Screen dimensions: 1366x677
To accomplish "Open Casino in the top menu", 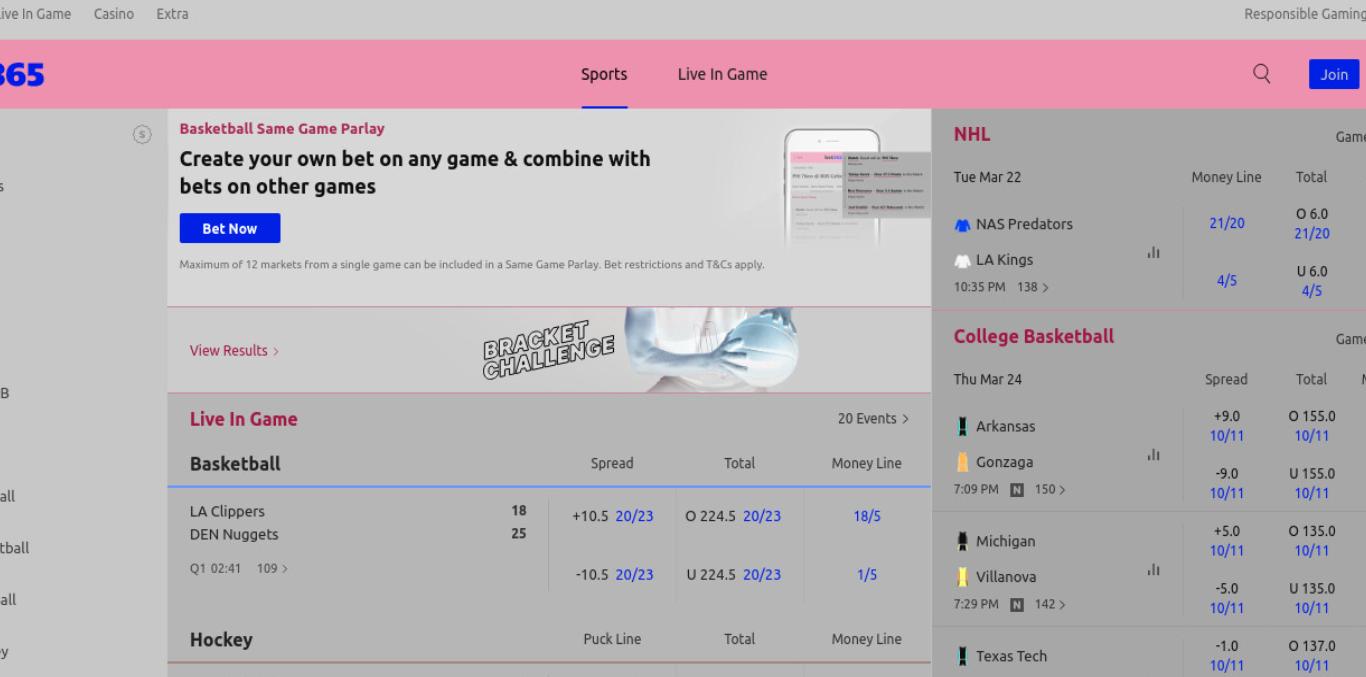I will (x=114, y=14).
